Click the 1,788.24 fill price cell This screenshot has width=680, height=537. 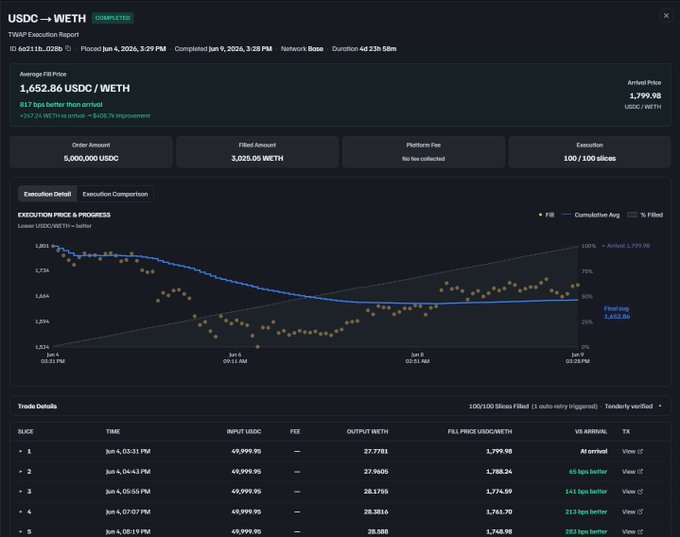coord(499,472)
